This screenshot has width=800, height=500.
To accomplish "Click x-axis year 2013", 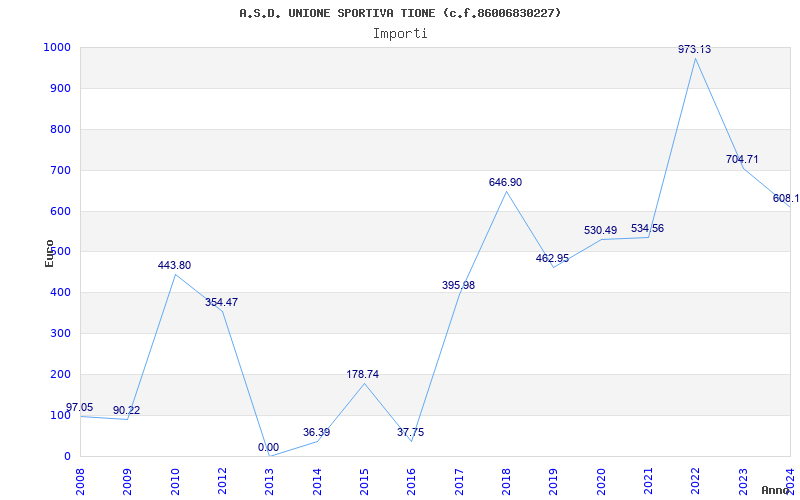I will tap(269, 482).
